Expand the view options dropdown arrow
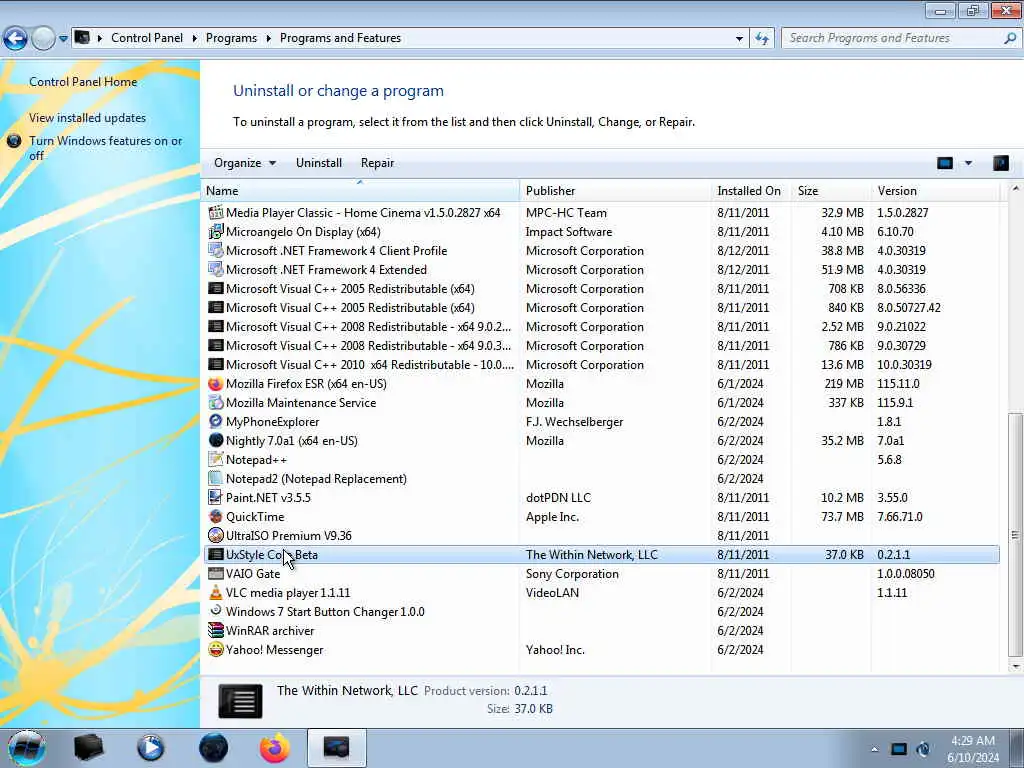Viewport: 1024px width, 768px height. tap(968, 163)
